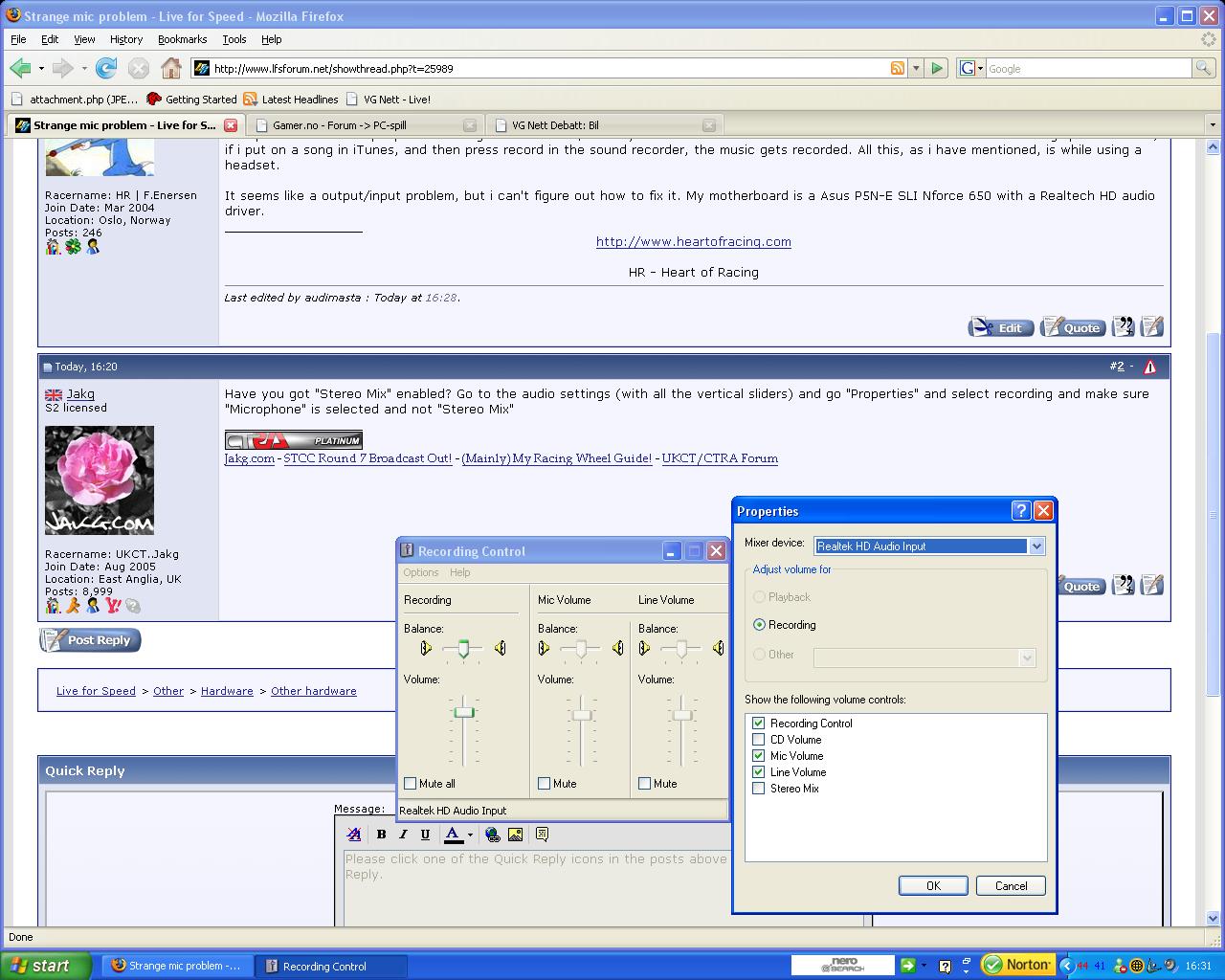Click the Insert Link globe icon
The width and height of the screenshot is (1225, 980).
[492, 835]
